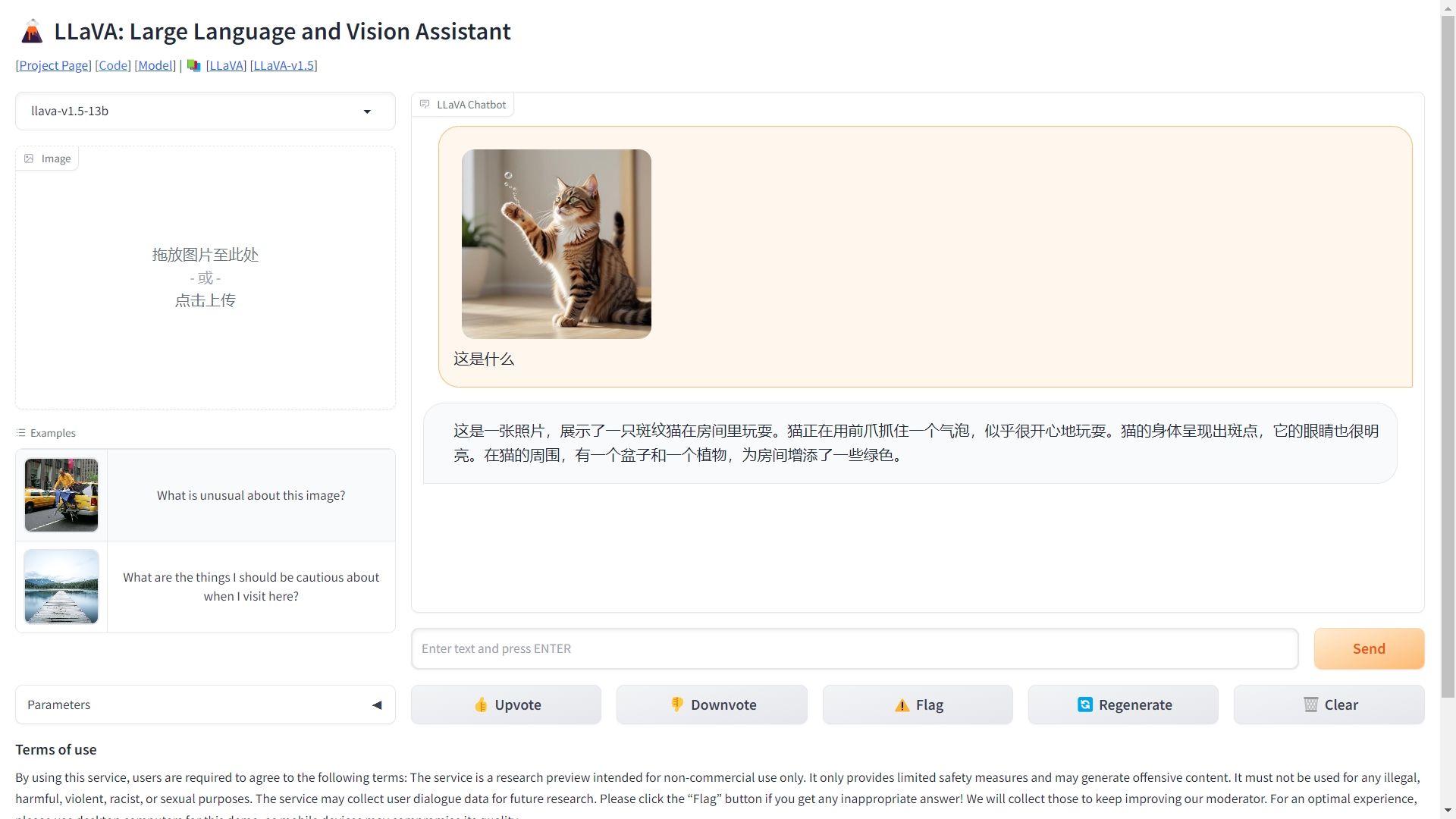
Task: Click the thumbs-down icon on Downvote
Action: click(x=677, y=704)
